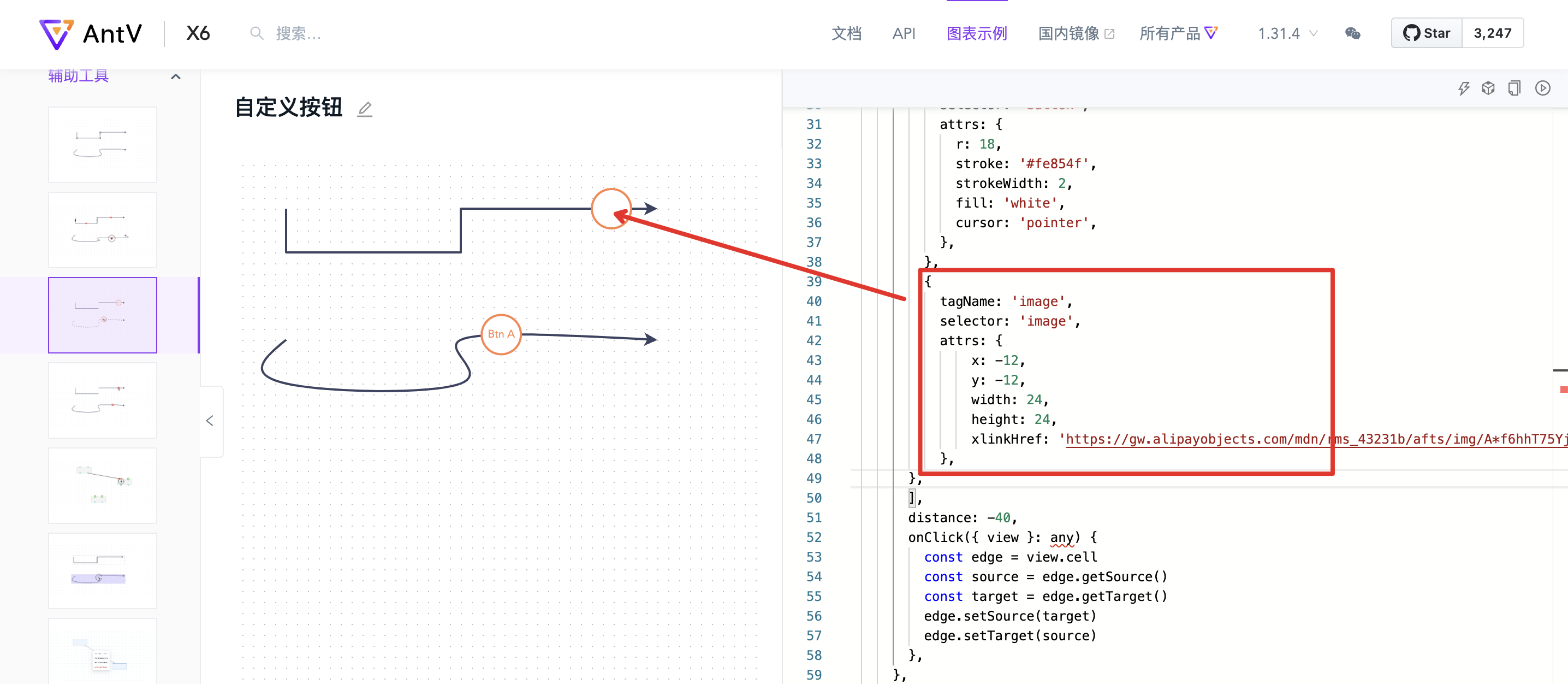Open the API menu item
The height and width of the screenshot is (684, 1568).
click(x=904, y=33)
